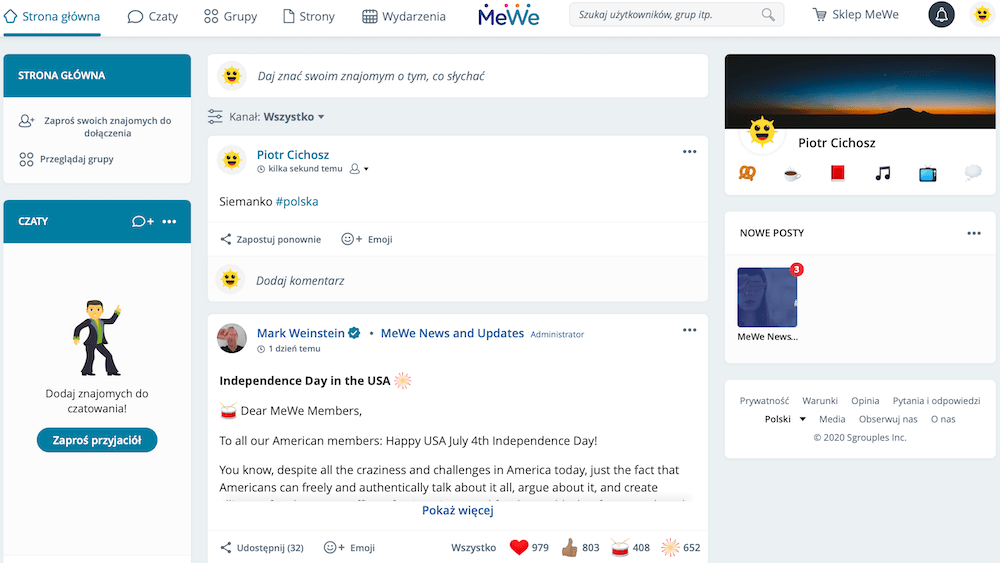Click the profile cover photo
Screen dimensions: 1000x563
(x=860, y=91)
